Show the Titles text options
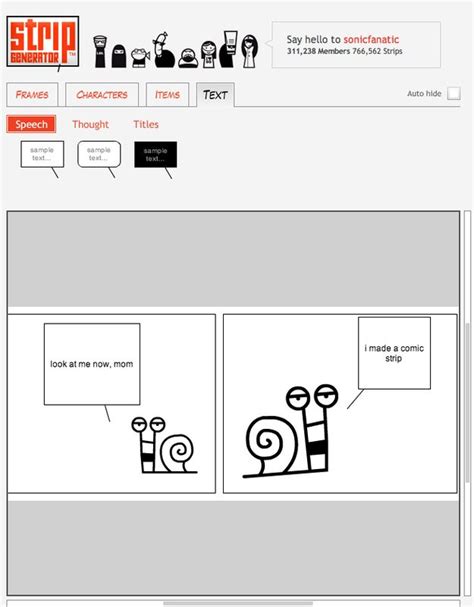The width and height of the screenshot is (474, 607). click(x=146, y=124)
